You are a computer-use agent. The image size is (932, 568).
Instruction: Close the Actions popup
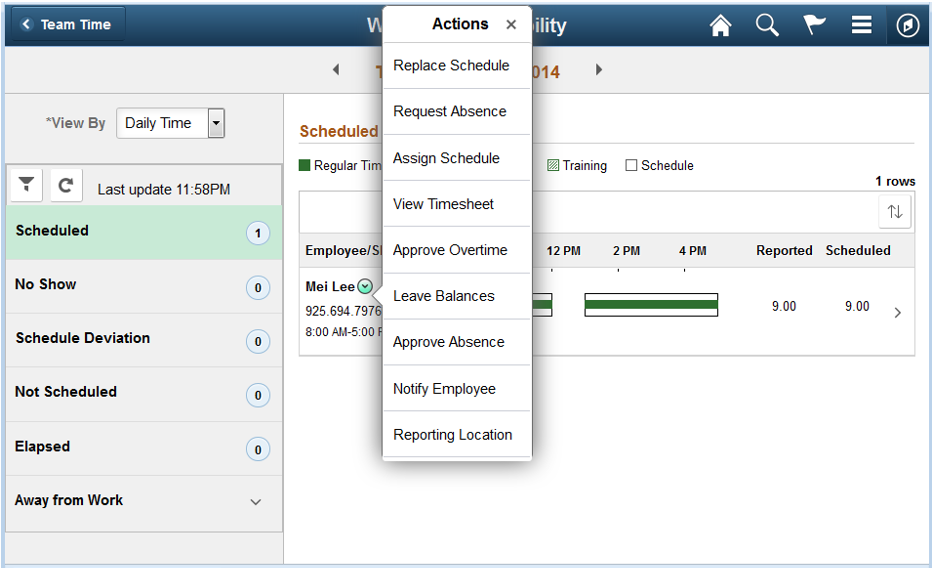coord(511,24)
